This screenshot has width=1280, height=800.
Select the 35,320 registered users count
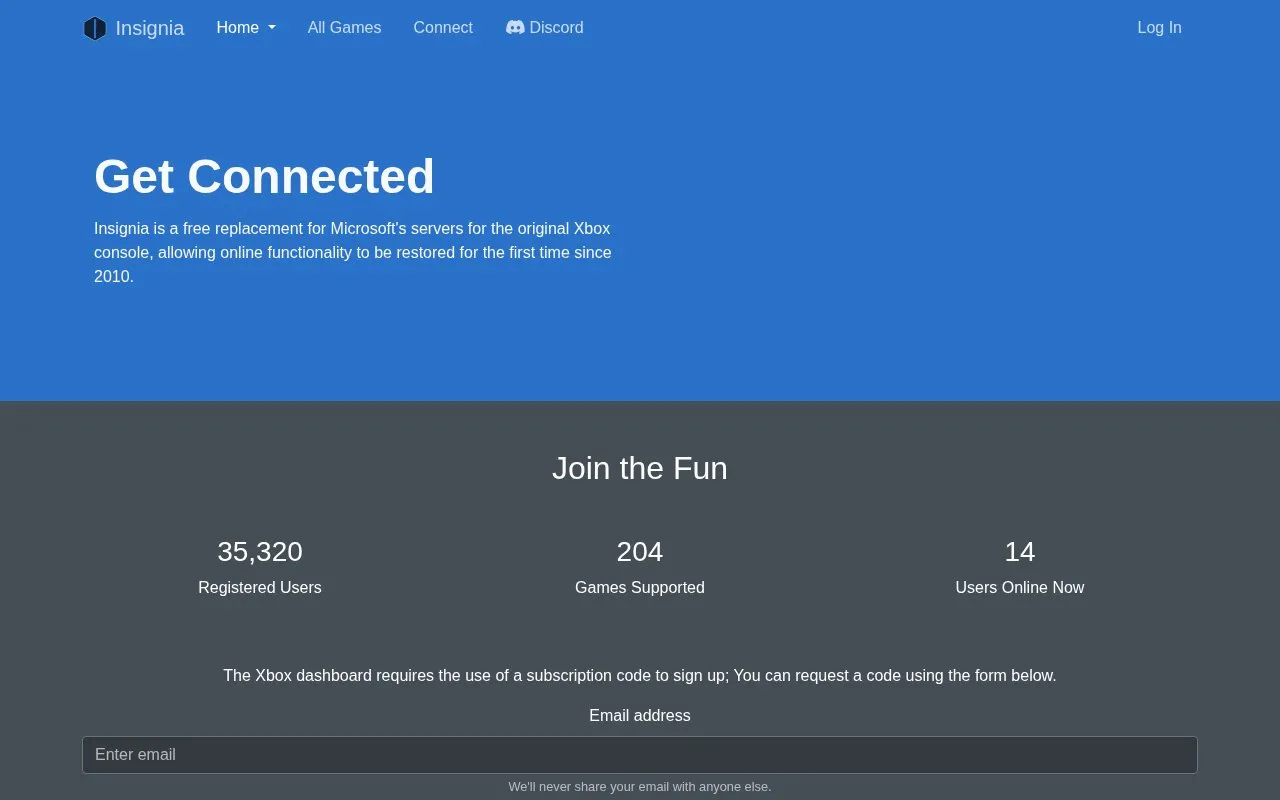260,552
